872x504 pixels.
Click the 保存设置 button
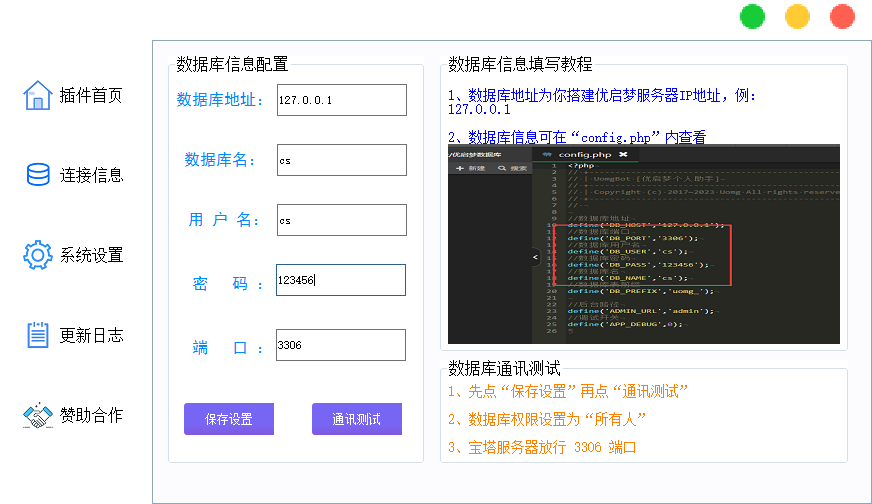click(x=229, y=419)
